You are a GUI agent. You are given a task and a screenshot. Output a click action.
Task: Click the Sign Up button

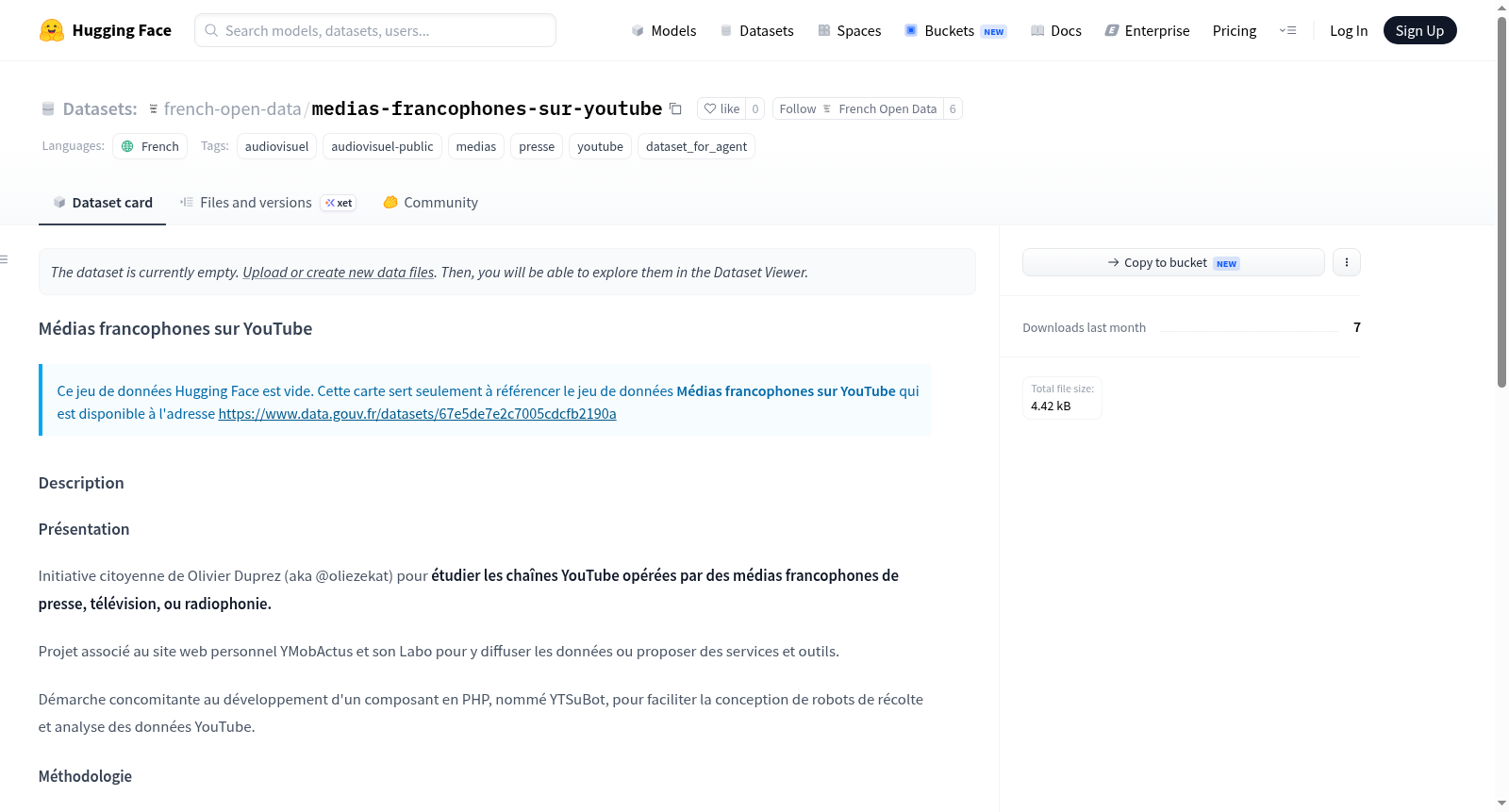coord(1419,30)
